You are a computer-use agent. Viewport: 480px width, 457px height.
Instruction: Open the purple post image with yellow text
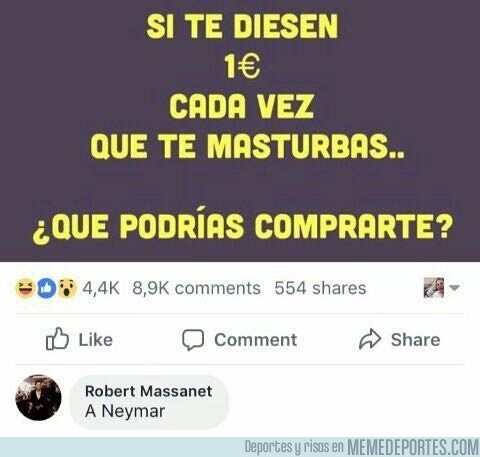[240, 131]
